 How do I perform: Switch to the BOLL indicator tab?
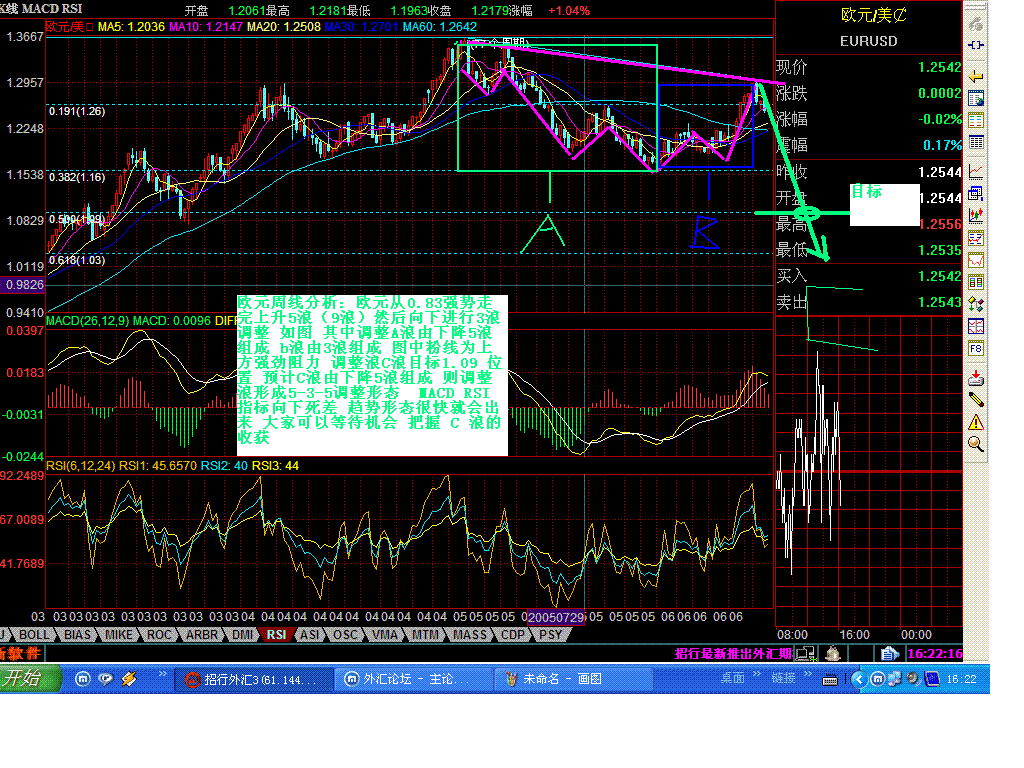[x=33, y=635]
